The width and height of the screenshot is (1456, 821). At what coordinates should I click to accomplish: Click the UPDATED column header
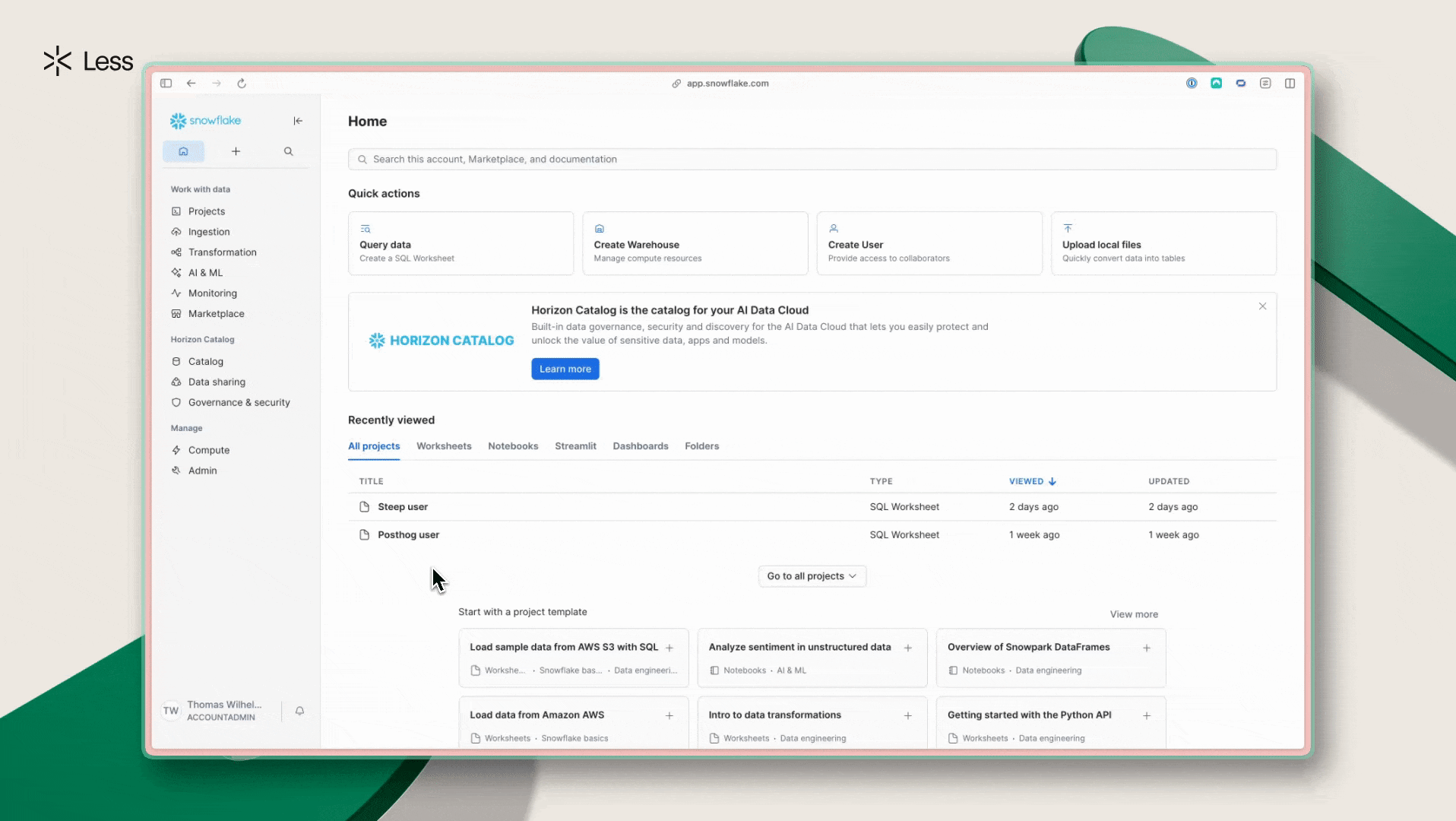(1169, 481)
